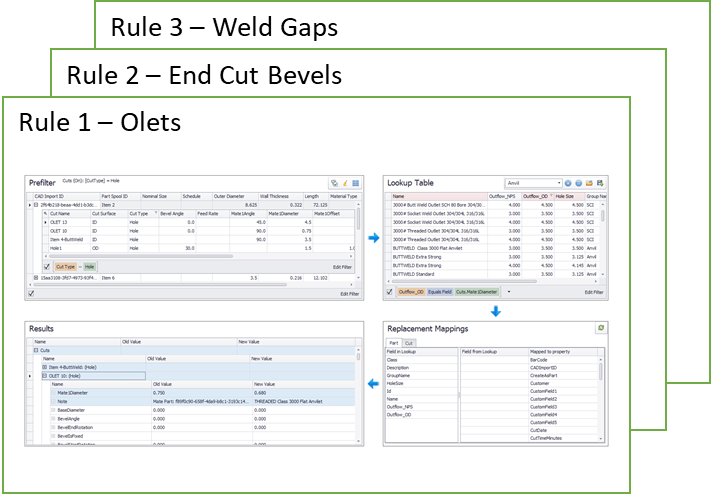Click the Name column header in Lookup Table

pyautogui.click(x=439, y=196)
